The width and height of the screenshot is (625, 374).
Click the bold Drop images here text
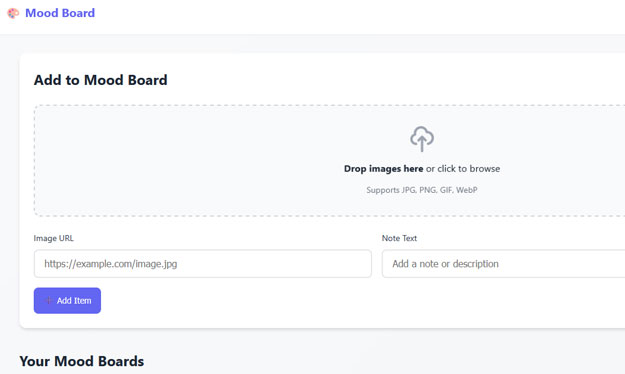click(383, 169)
